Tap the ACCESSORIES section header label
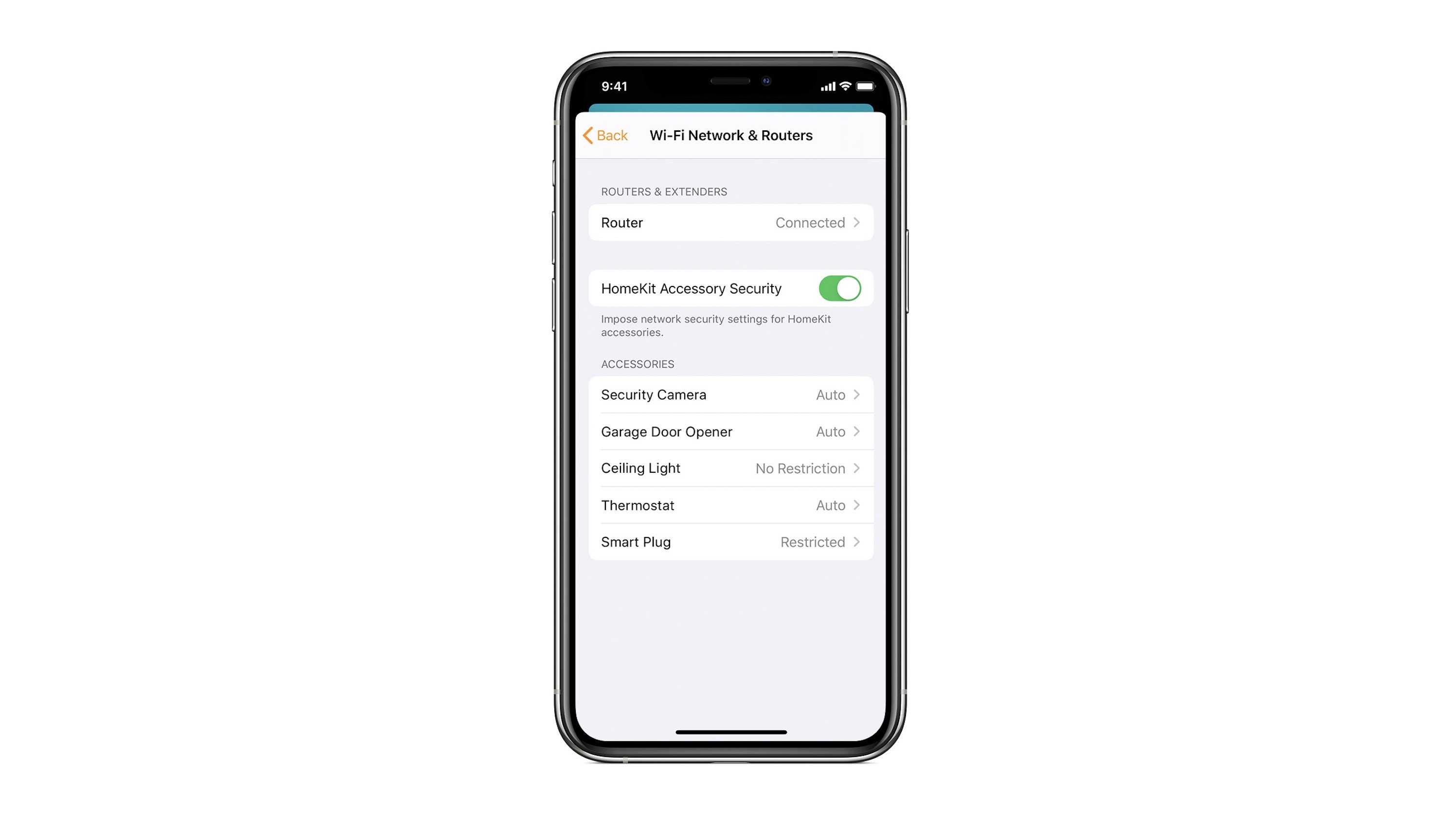 tap(638, 363)
